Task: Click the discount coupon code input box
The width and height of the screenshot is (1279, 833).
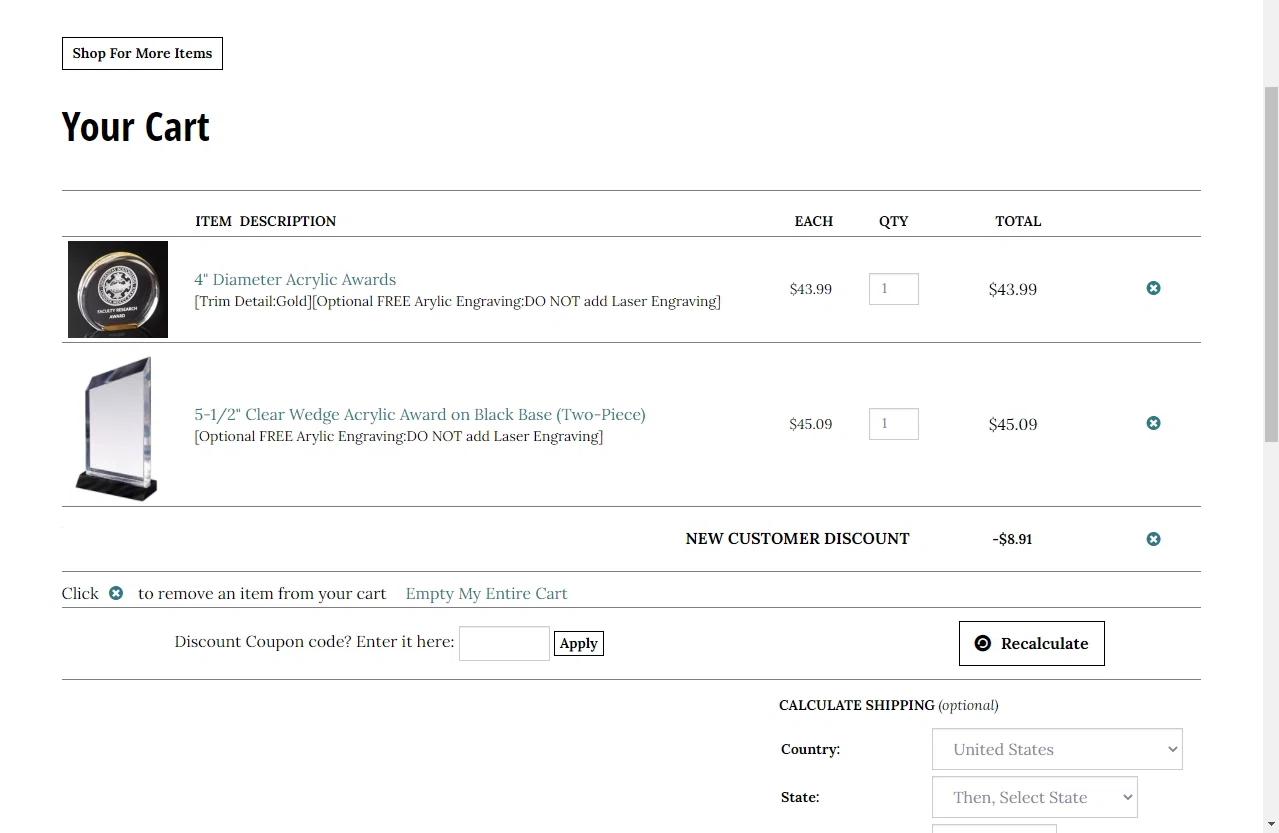Action: tap(504, 643)
